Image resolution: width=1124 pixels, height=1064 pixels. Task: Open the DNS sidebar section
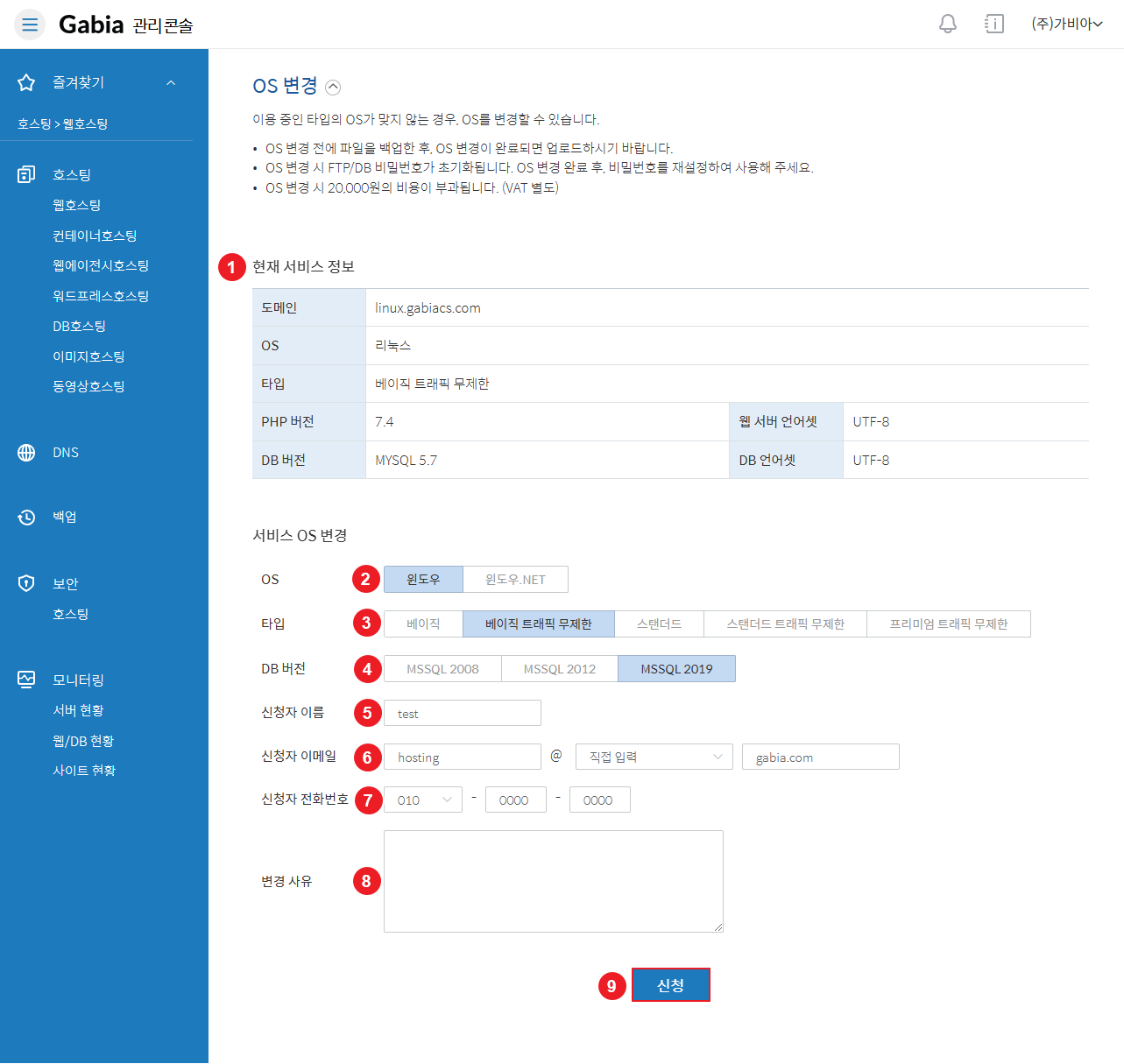point(66,453)
